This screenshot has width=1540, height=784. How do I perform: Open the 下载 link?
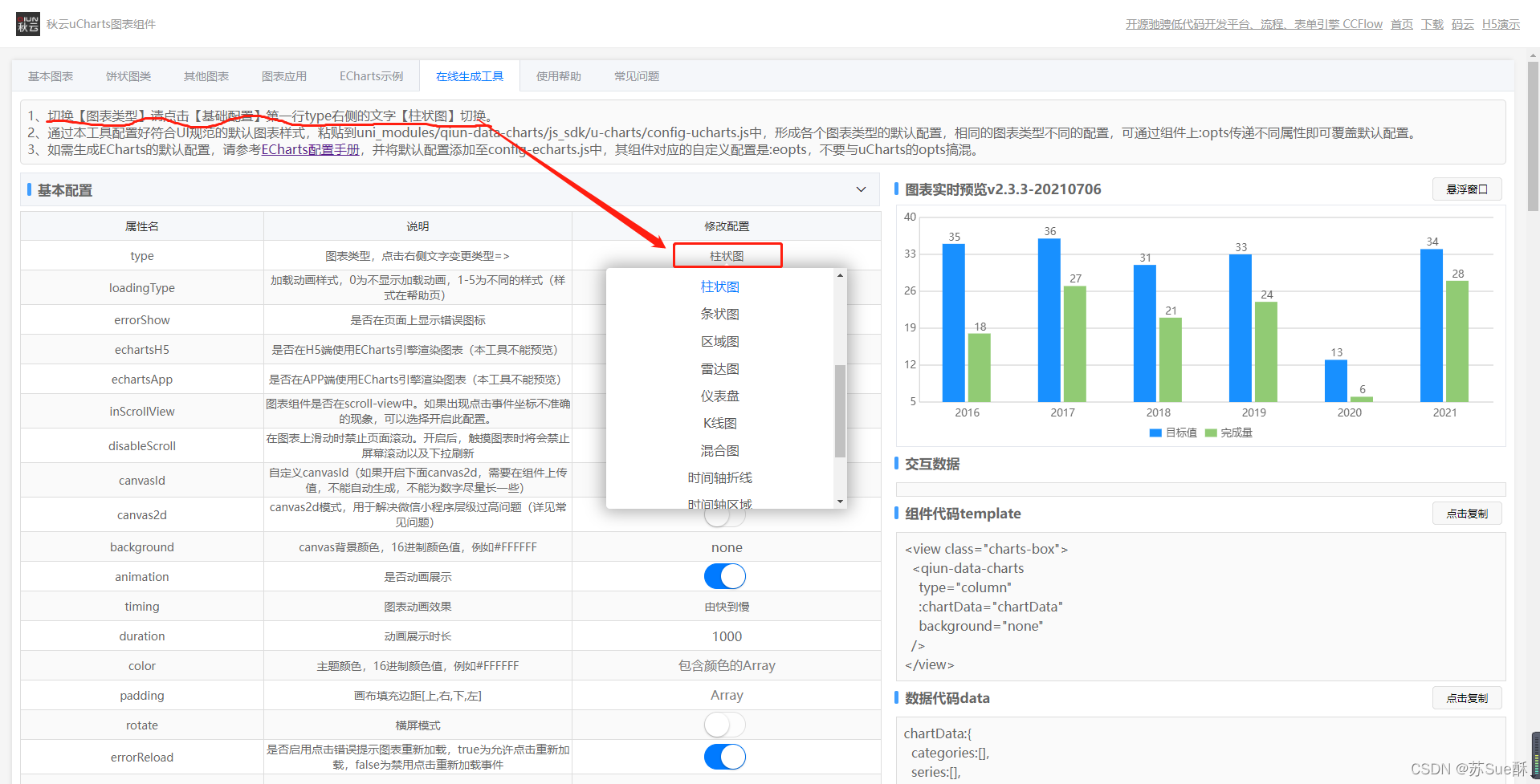pos(1432,24)
